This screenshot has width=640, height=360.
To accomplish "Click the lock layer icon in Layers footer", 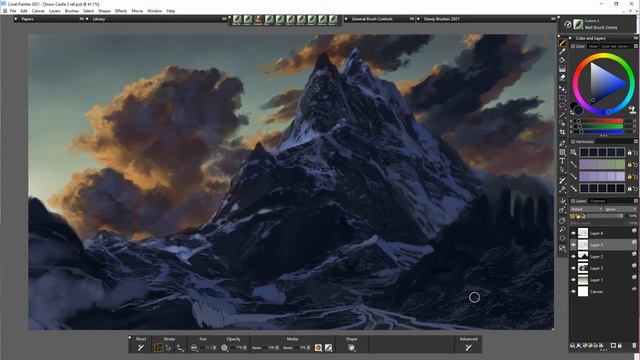I will 620,345.
